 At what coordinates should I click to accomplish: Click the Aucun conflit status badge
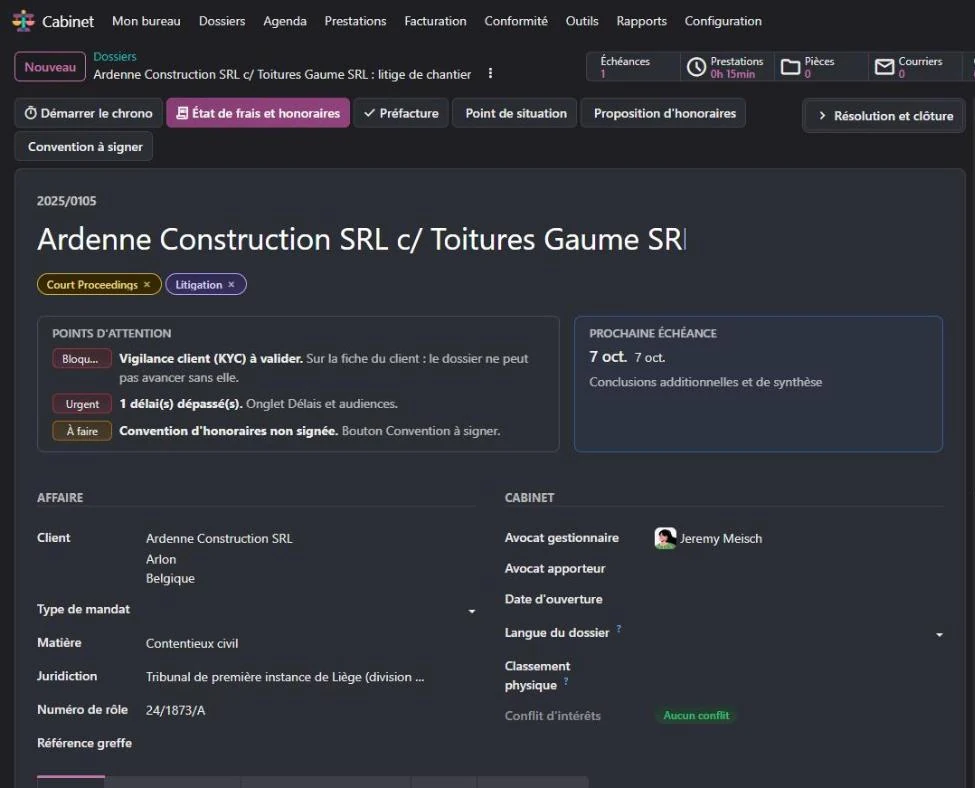click(x=696, y=716)
